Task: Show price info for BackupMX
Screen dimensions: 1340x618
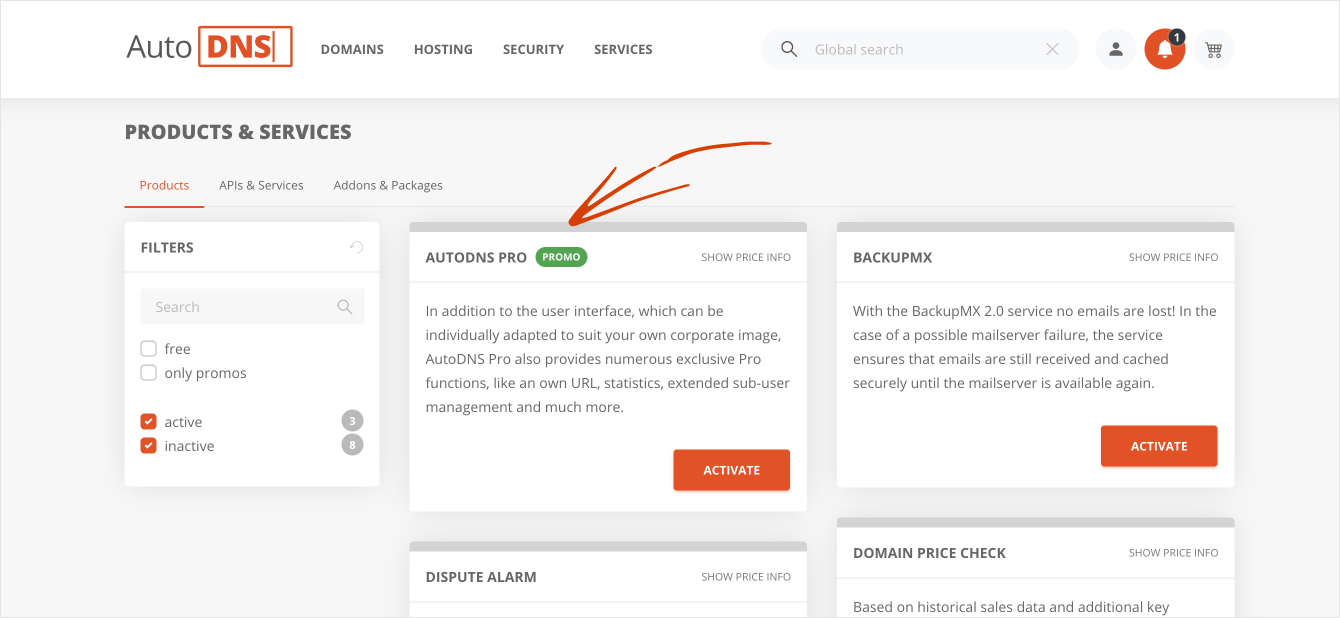Action: (x=1174, y=257)
